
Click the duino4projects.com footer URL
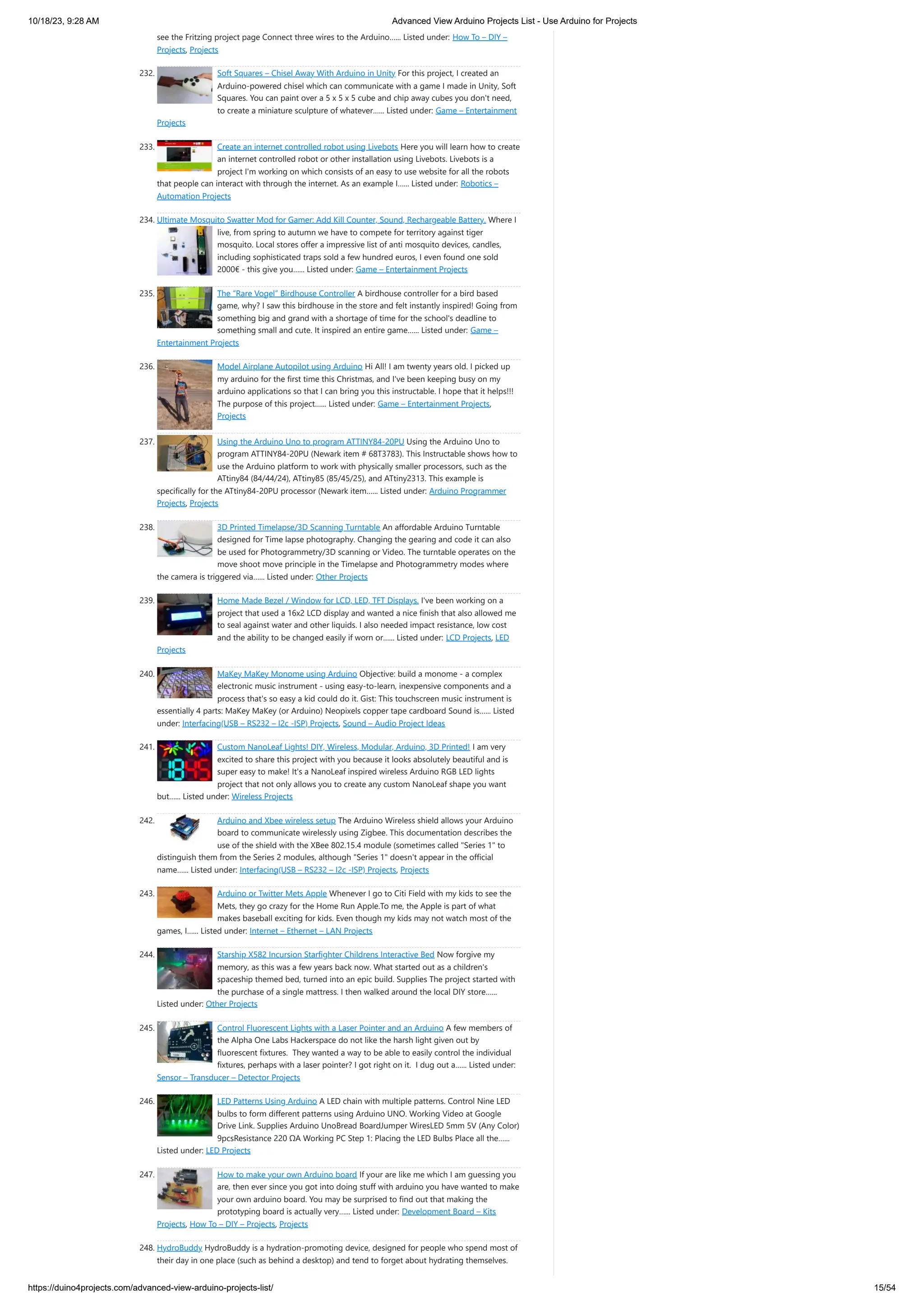point(150,1288)
